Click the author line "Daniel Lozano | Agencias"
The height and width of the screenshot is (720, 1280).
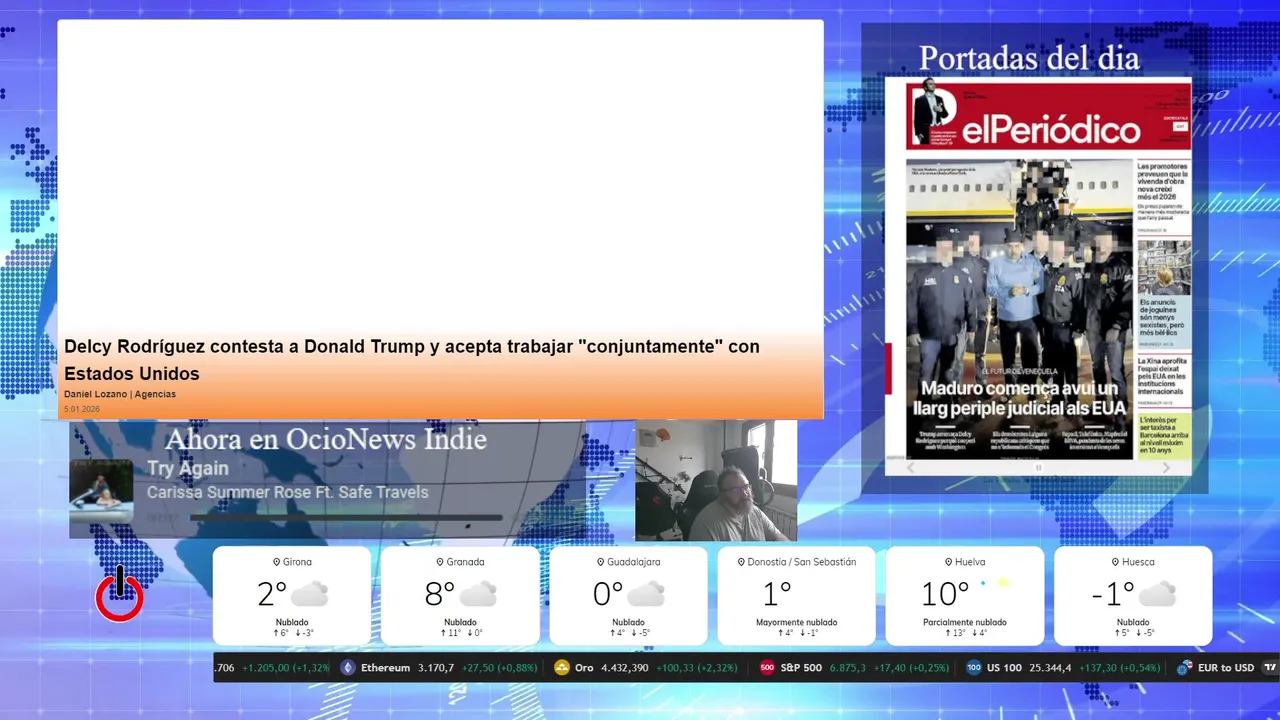pyautogui.click(x=120, y=394)
